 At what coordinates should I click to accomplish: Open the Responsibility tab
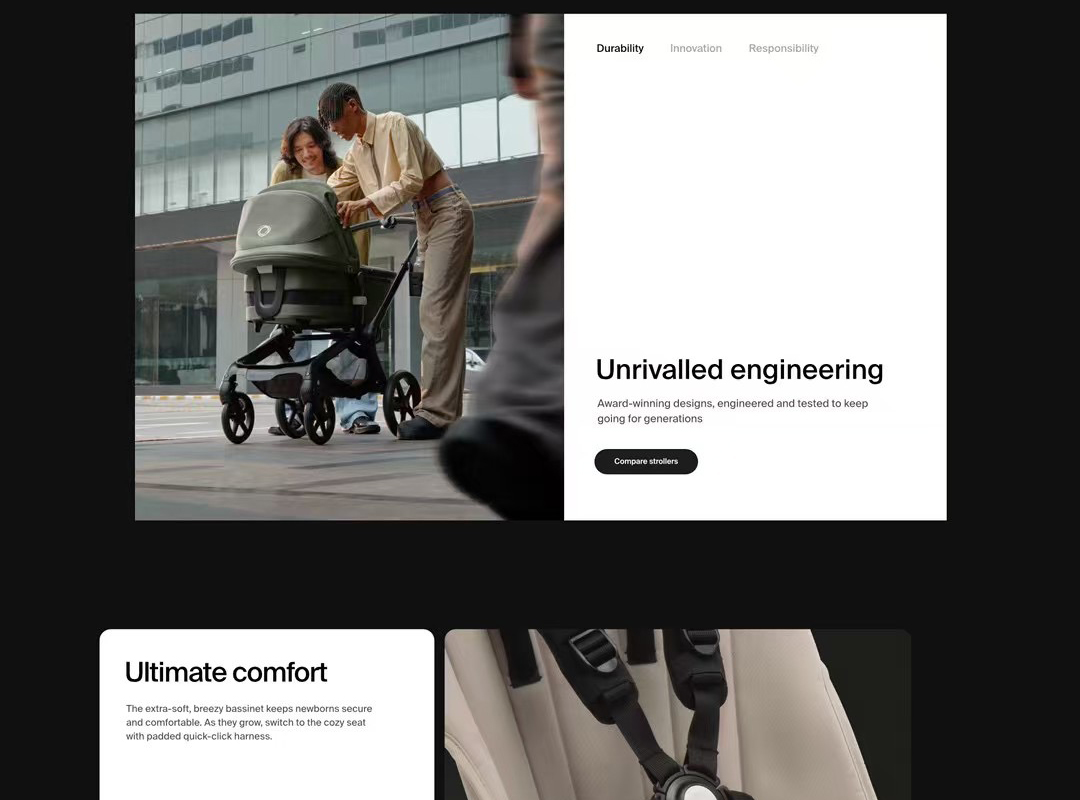click(783, 48)
